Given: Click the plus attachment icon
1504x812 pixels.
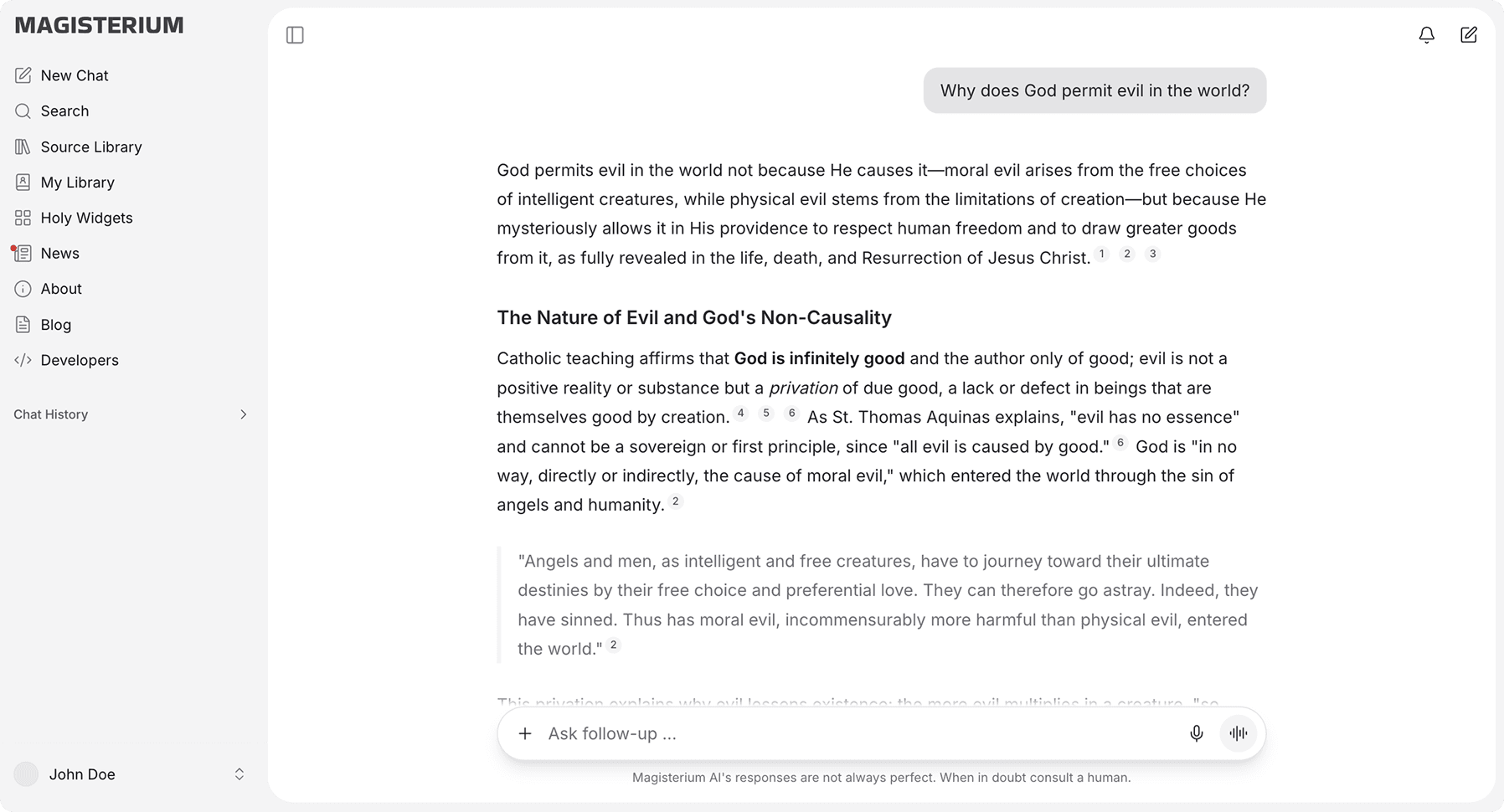Looking at the screenshot, I should coord(525,733).
